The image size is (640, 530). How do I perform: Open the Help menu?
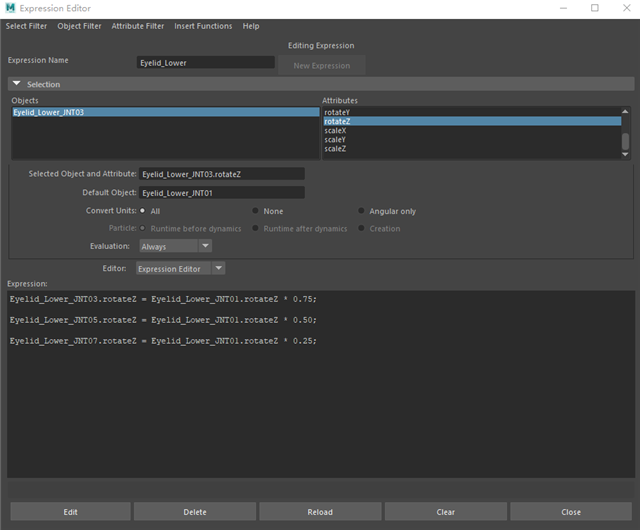point(251,26)
